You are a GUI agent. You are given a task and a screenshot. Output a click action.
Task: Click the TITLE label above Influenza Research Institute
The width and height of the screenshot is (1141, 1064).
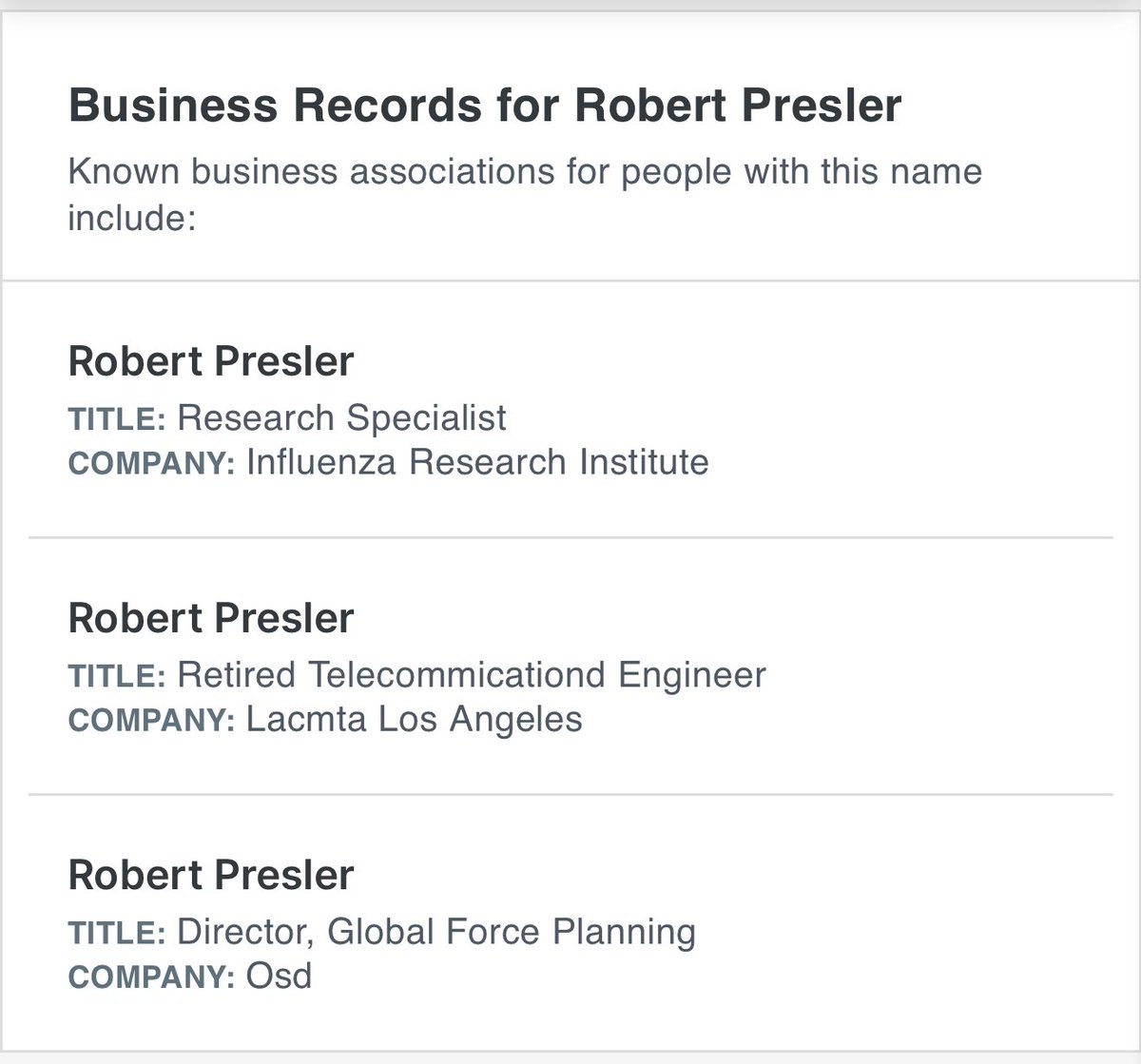[x=117, y=419]
